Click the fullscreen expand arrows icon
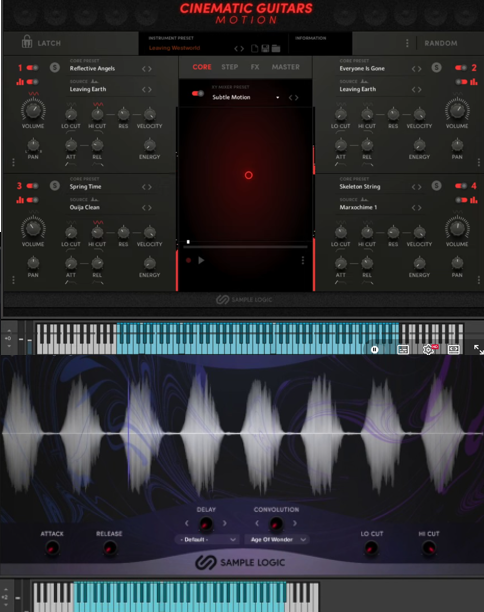 [479, 350]
